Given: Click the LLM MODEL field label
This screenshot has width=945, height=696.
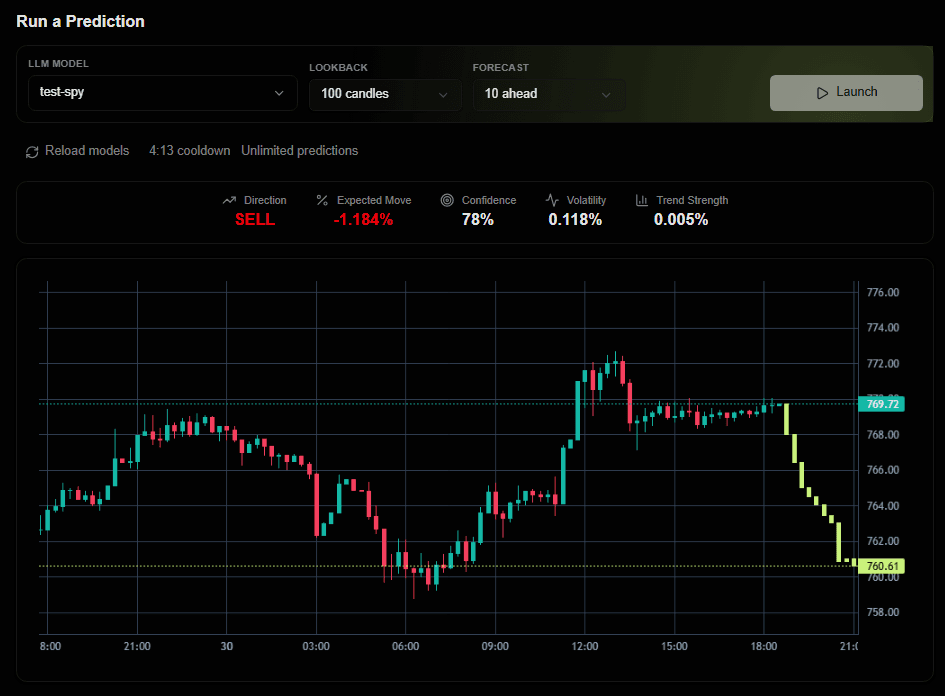Looking at the screenshot, I should [x=58, y=64].
